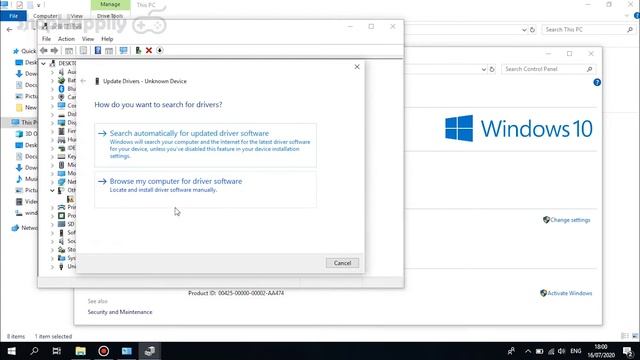Viewport: 640px width, 360px height.
Task: Click the blue Help toolbar icon
Action: coord(98,50)
